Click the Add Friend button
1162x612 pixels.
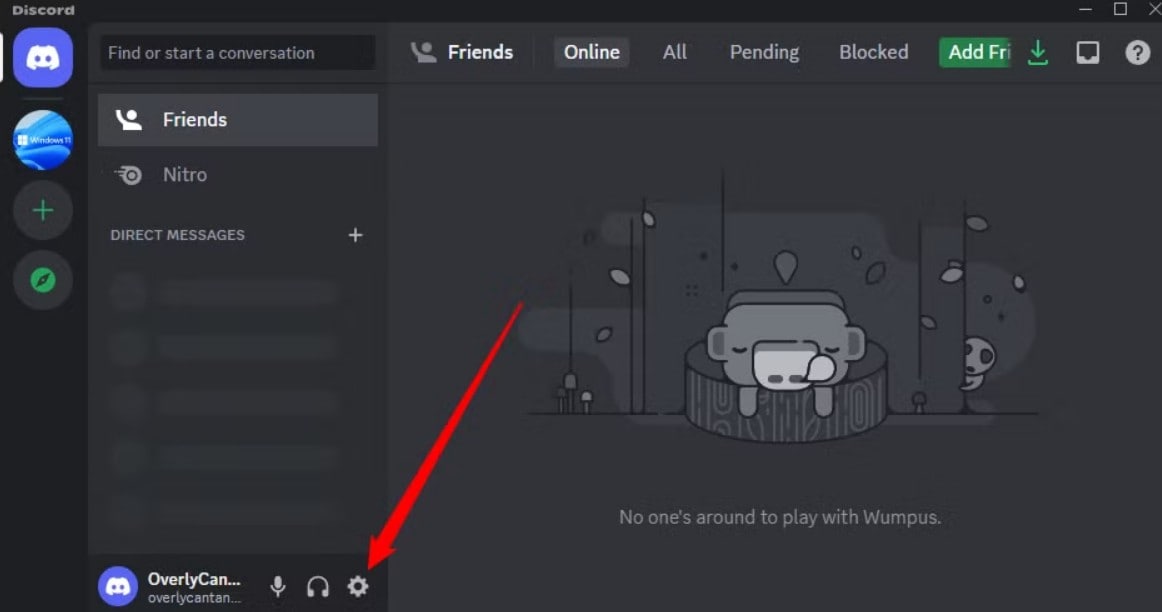click(975, 53)
